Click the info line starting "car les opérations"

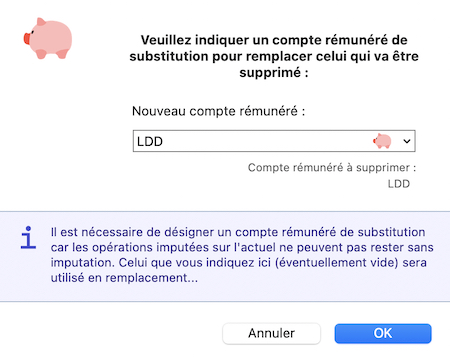[x=242, y=247]
